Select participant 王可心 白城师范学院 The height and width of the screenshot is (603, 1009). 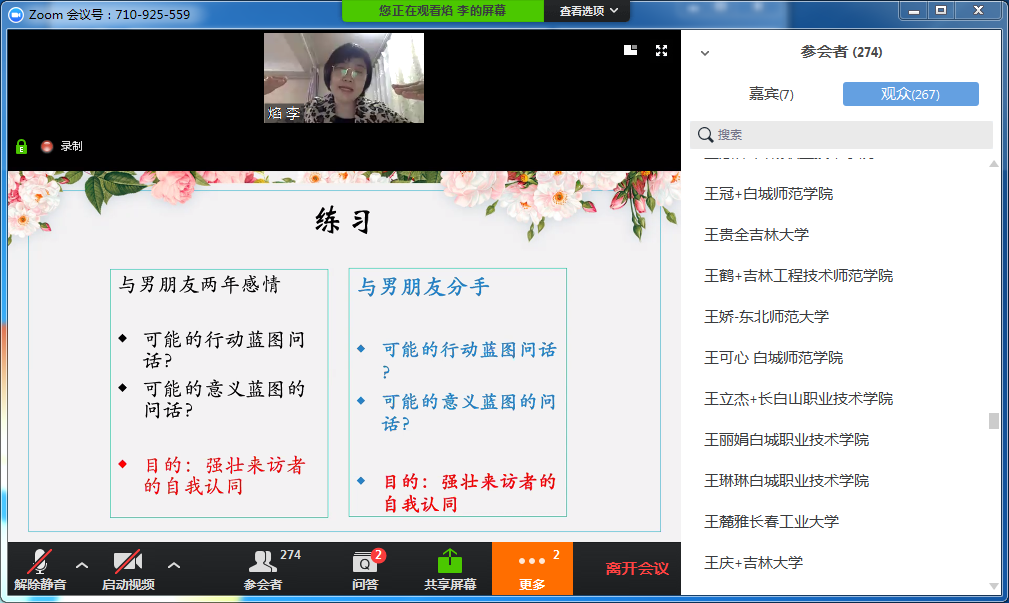[773, 358]
